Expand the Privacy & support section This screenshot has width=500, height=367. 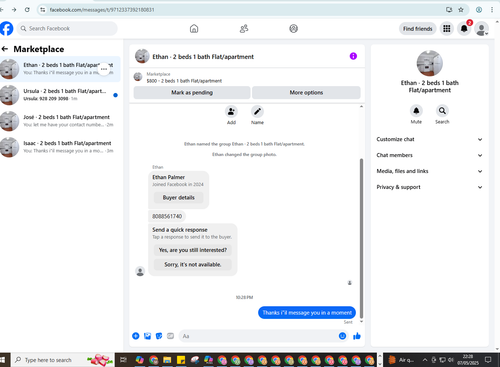[x=430, y=187]
